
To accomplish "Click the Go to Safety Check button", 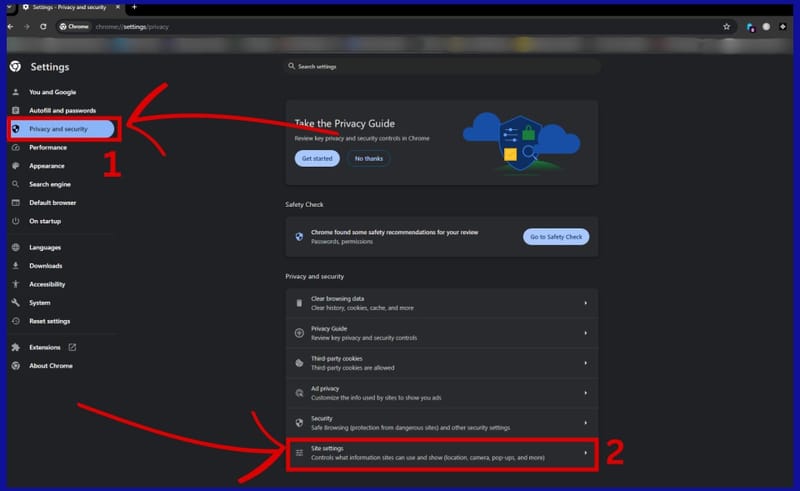I will [555, 237].
